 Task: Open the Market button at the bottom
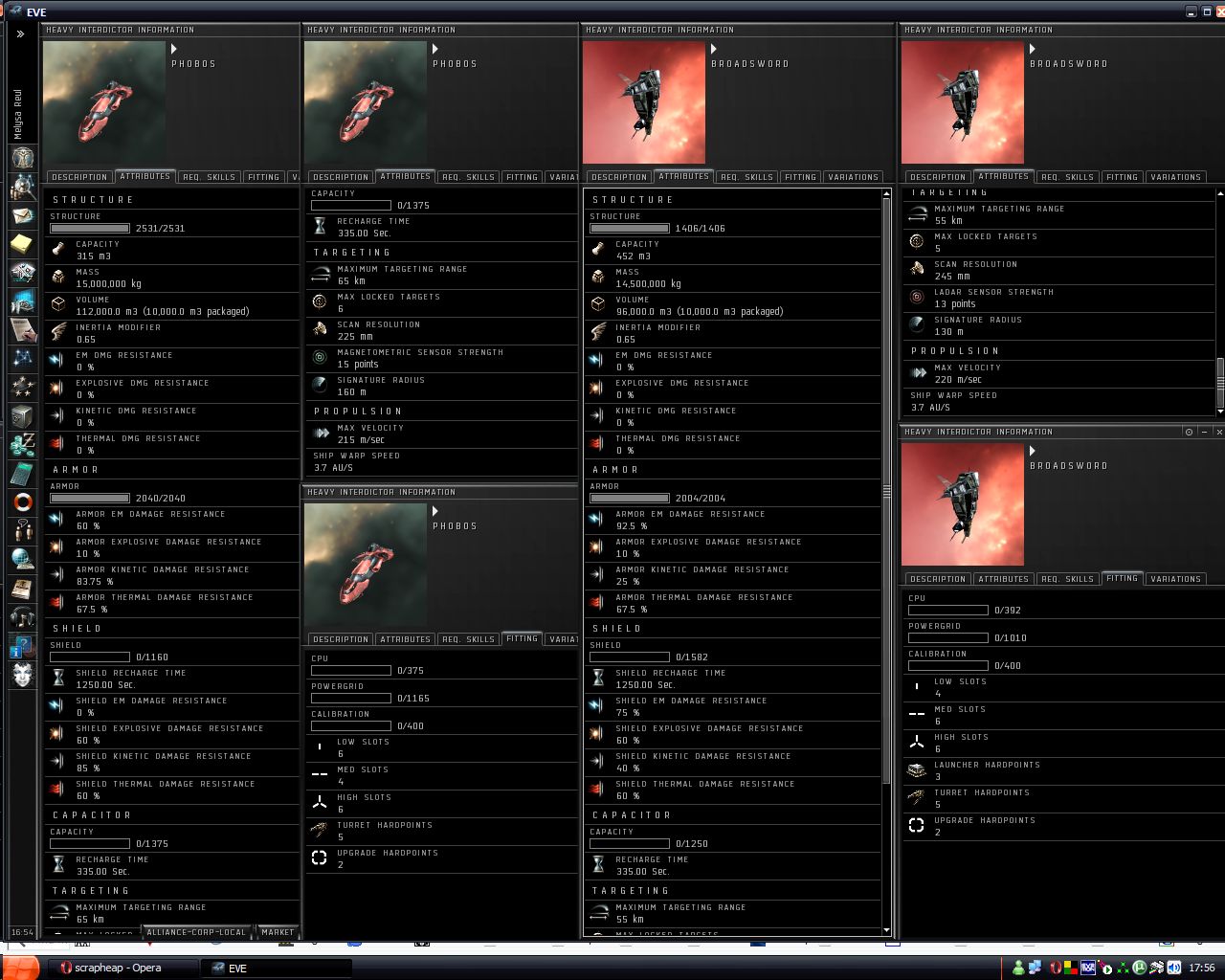(x=278, y=931)
